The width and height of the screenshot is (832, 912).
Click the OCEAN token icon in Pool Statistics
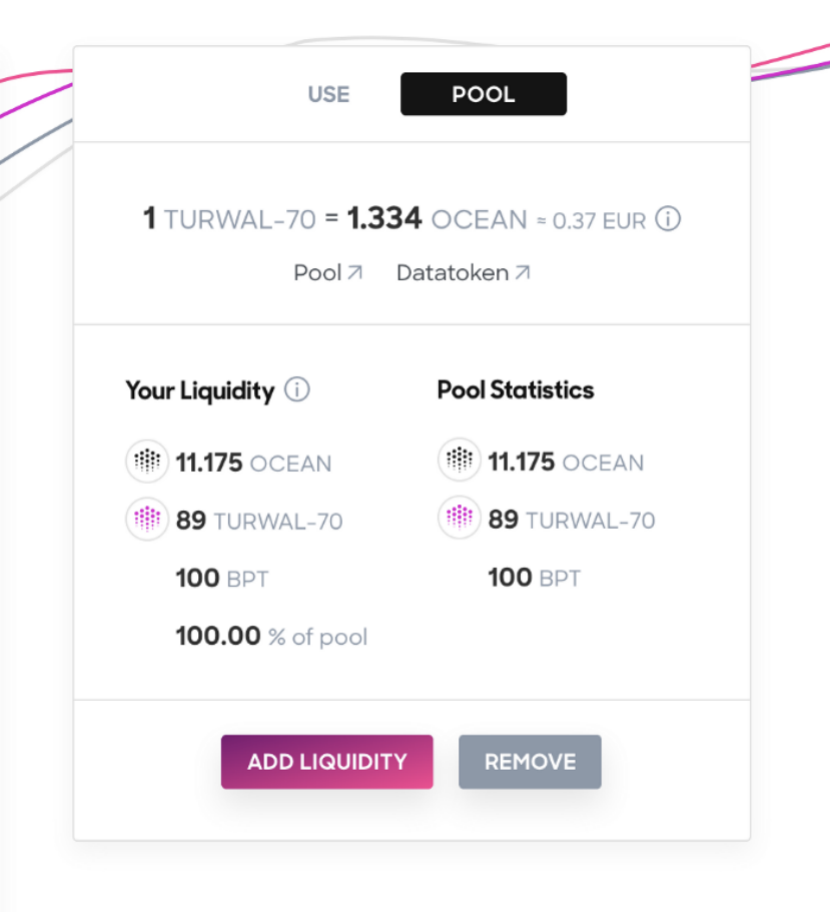459,461
